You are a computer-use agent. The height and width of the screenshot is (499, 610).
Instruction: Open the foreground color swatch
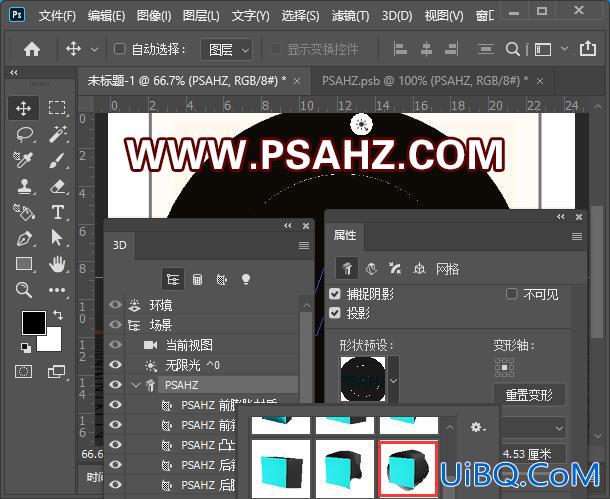point(33,322)
